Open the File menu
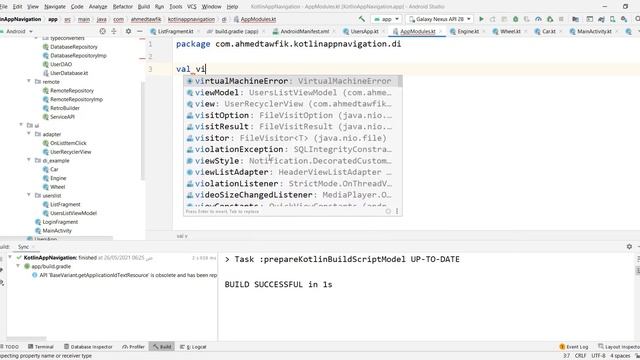 pyautogui.click(x=4, y=7)
